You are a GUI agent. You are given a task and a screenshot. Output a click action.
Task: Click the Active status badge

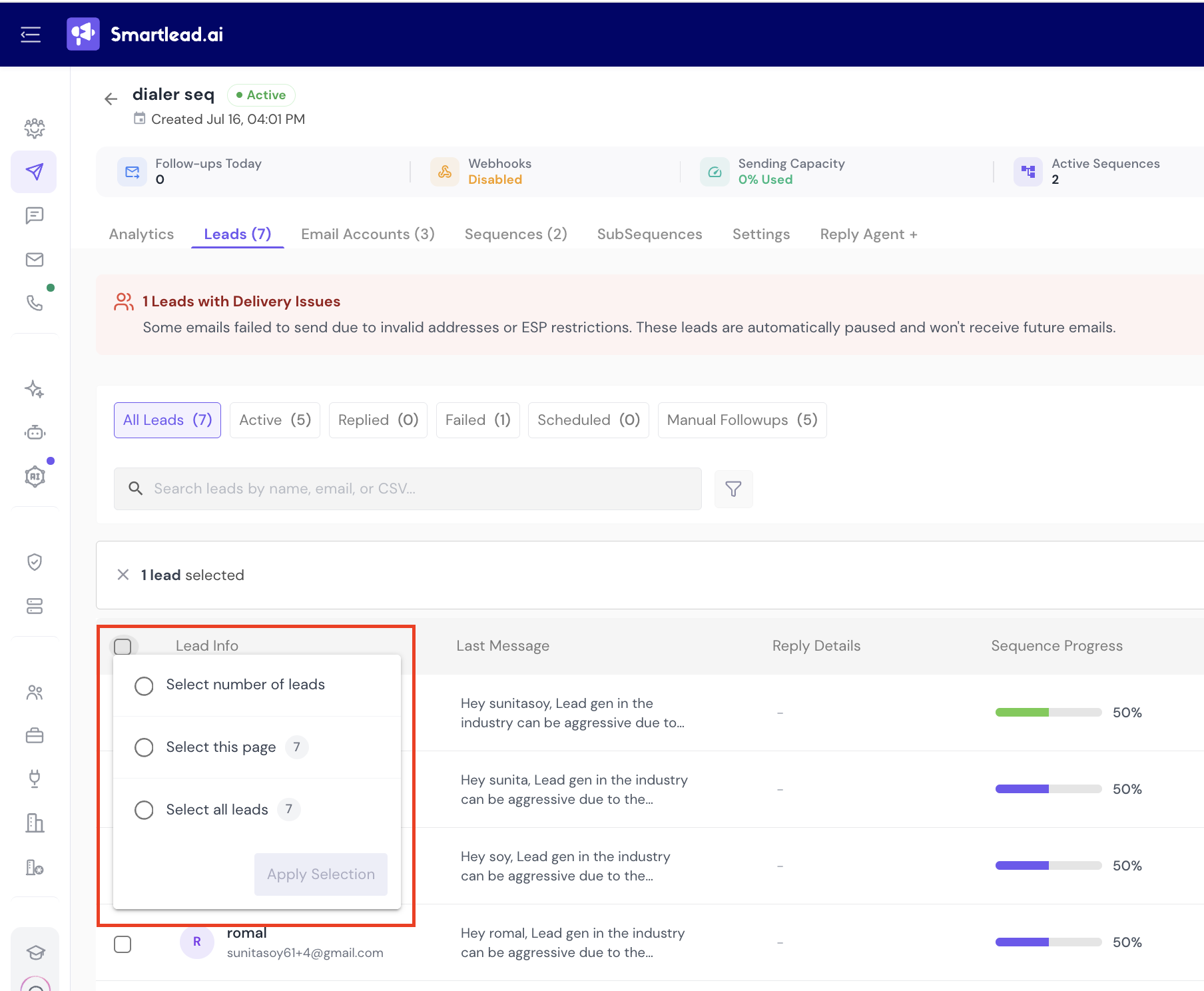(x=261, y=95)
